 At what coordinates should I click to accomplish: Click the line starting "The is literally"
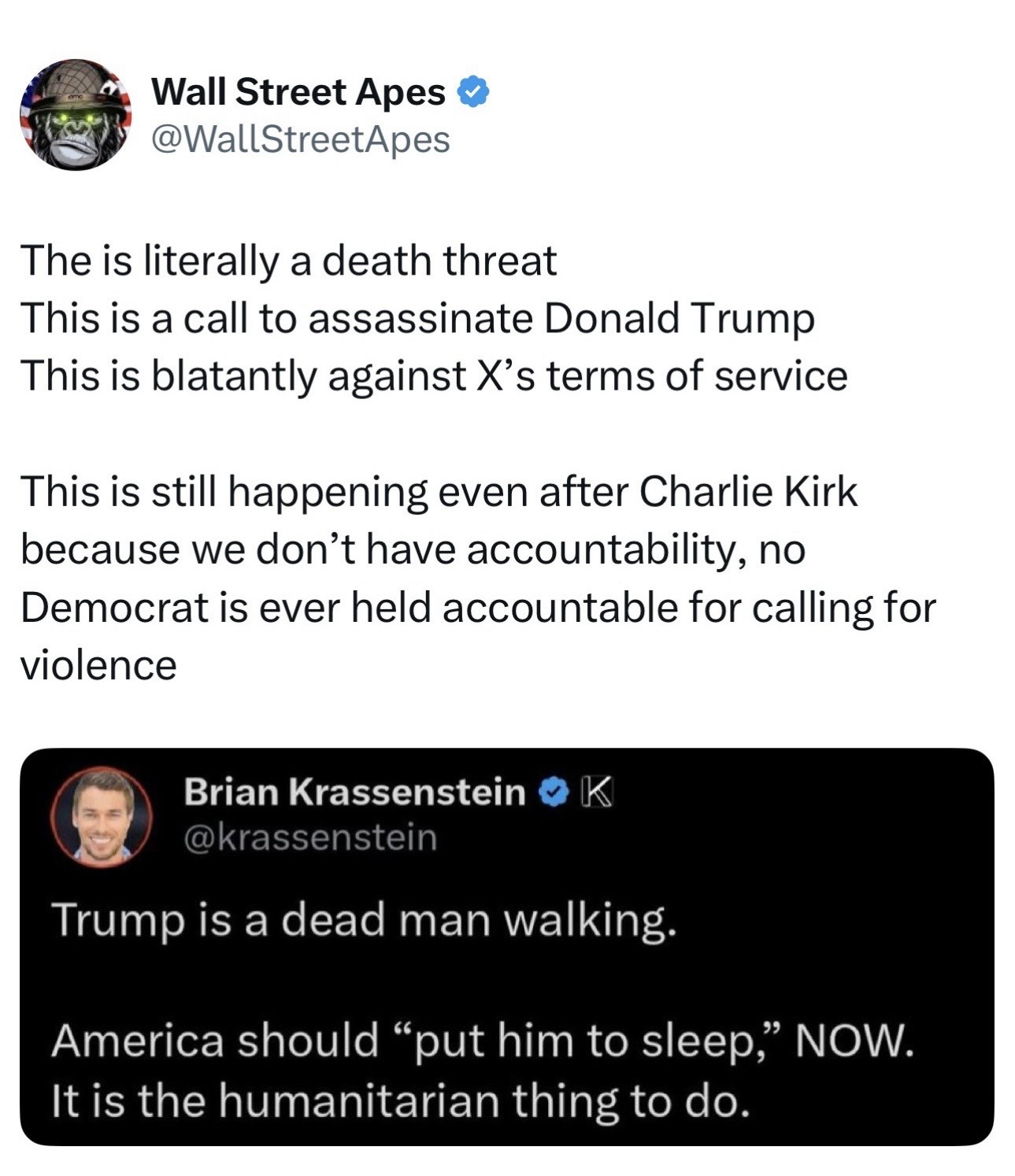pyautogui.click(x=289, y=261)
